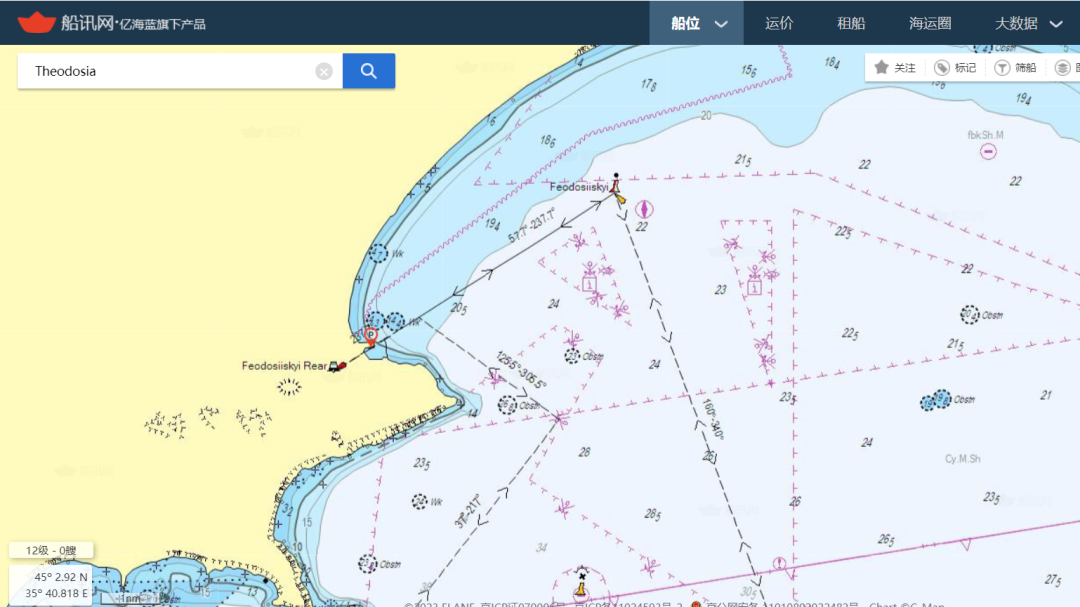Open the 运价 menu item
This screenshot has height=607, width=1080.
pos(779,23)
